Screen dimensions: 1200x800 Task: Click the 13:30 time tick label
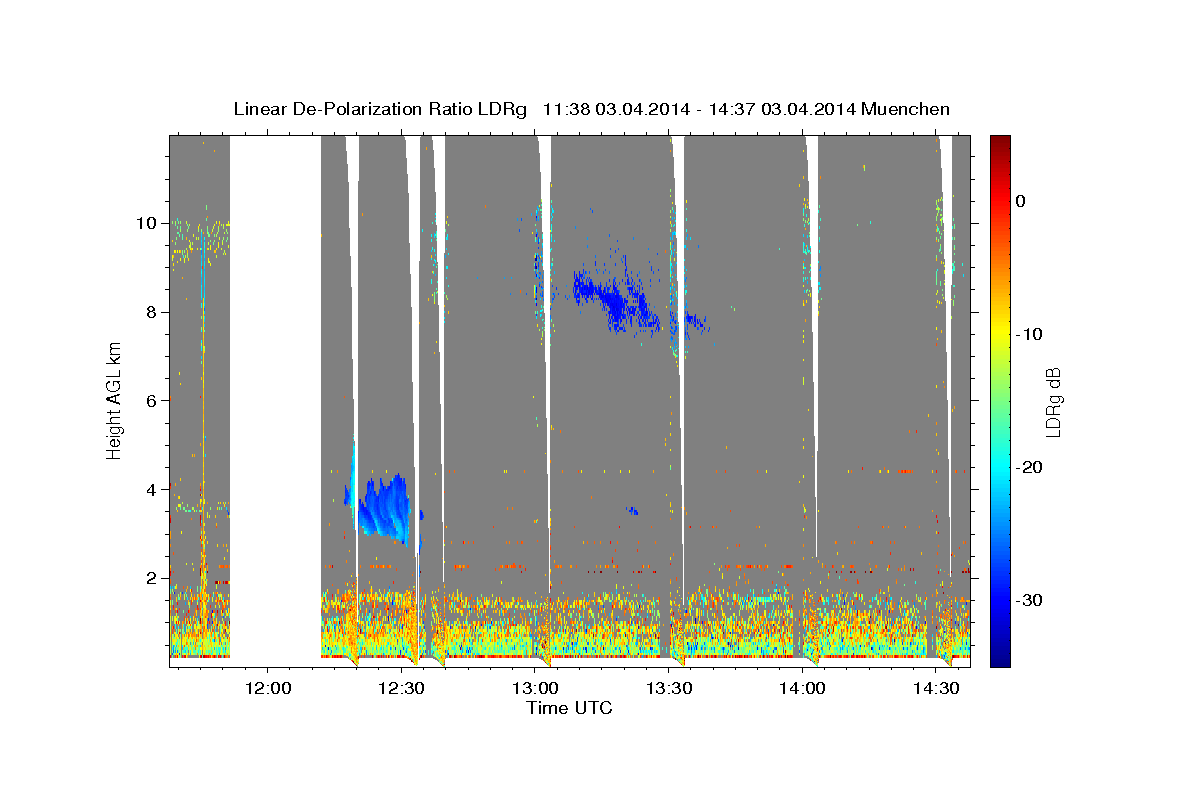668,688
